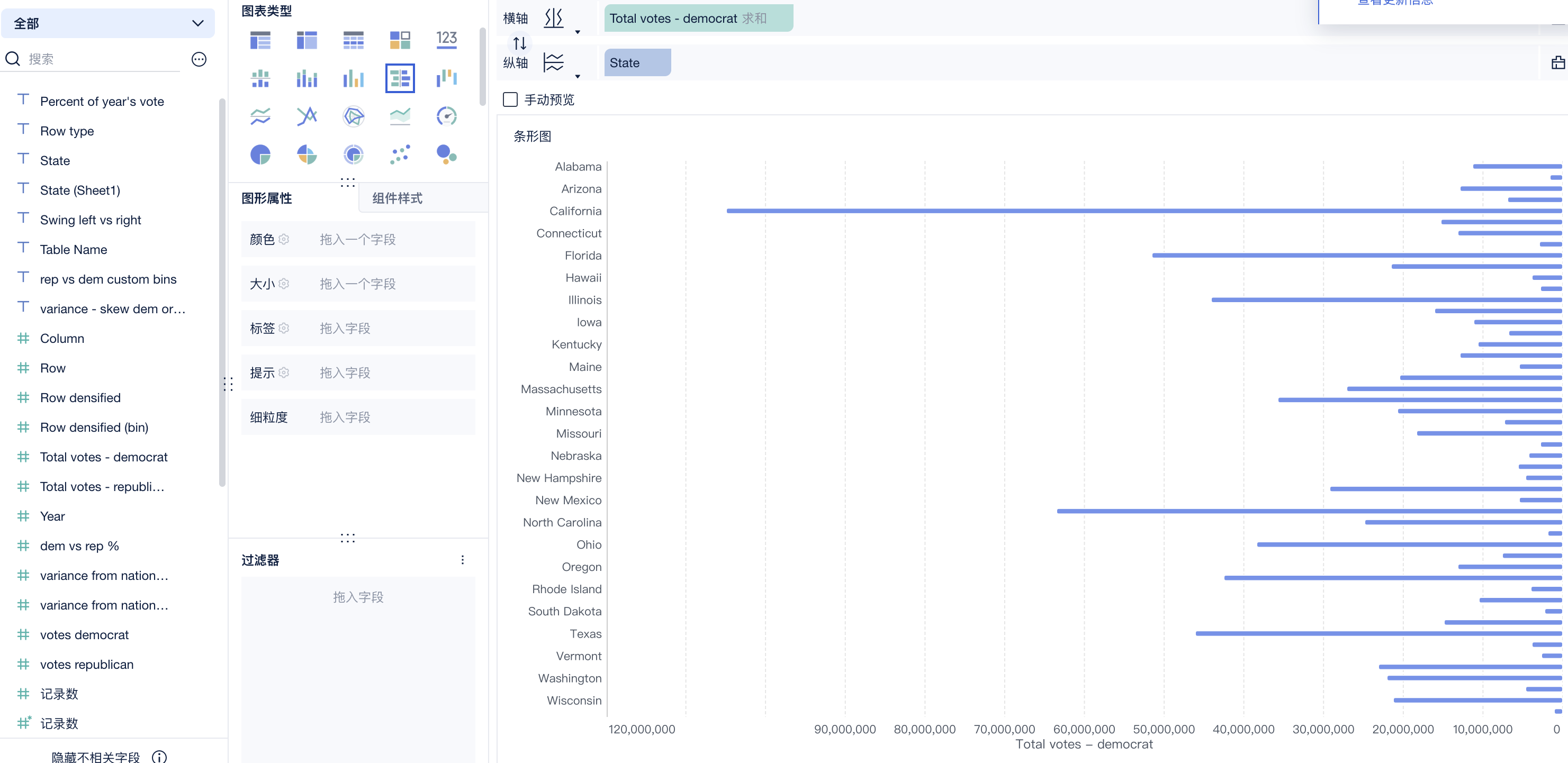The width and height of the screenshot is (1568, 763).
Task: Open color settings gear next to 颜色
Action: pos(284,240)
